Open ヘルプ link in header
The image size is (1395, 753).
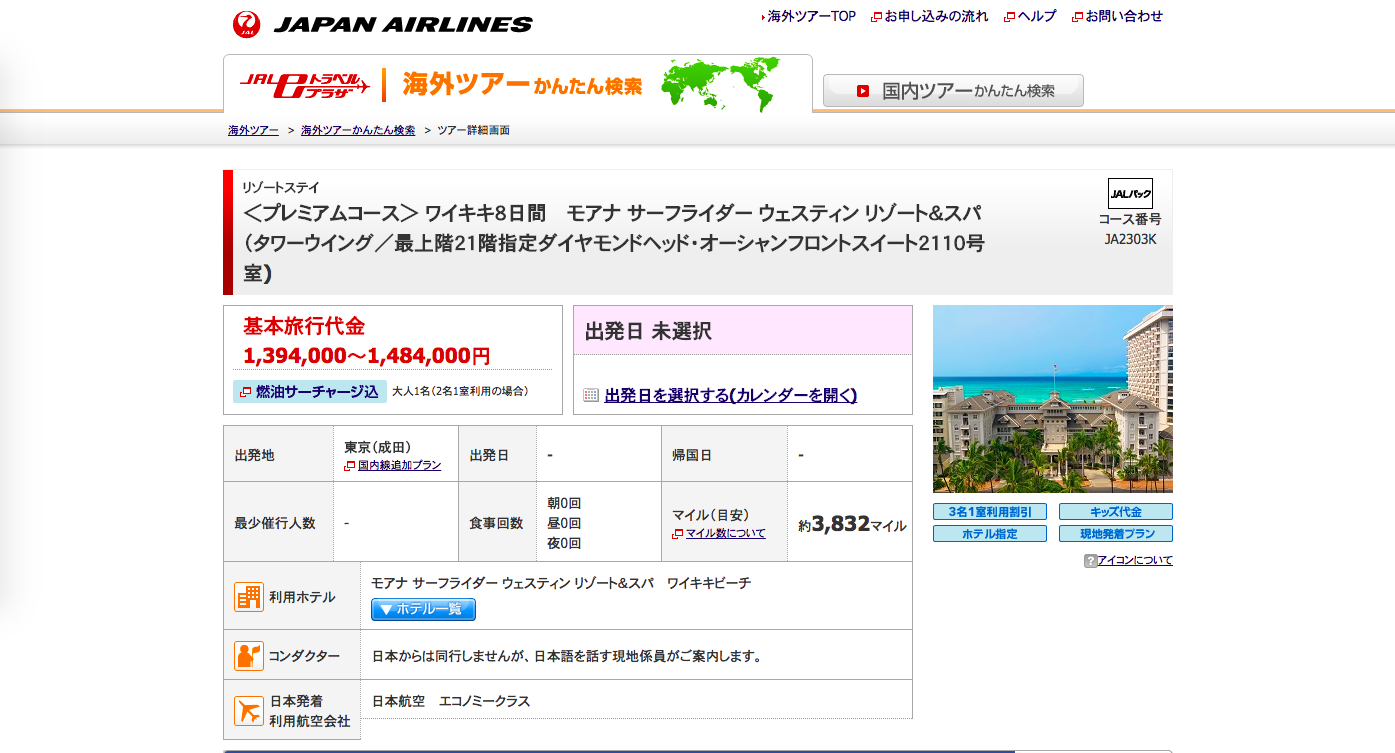point(1037,16)
